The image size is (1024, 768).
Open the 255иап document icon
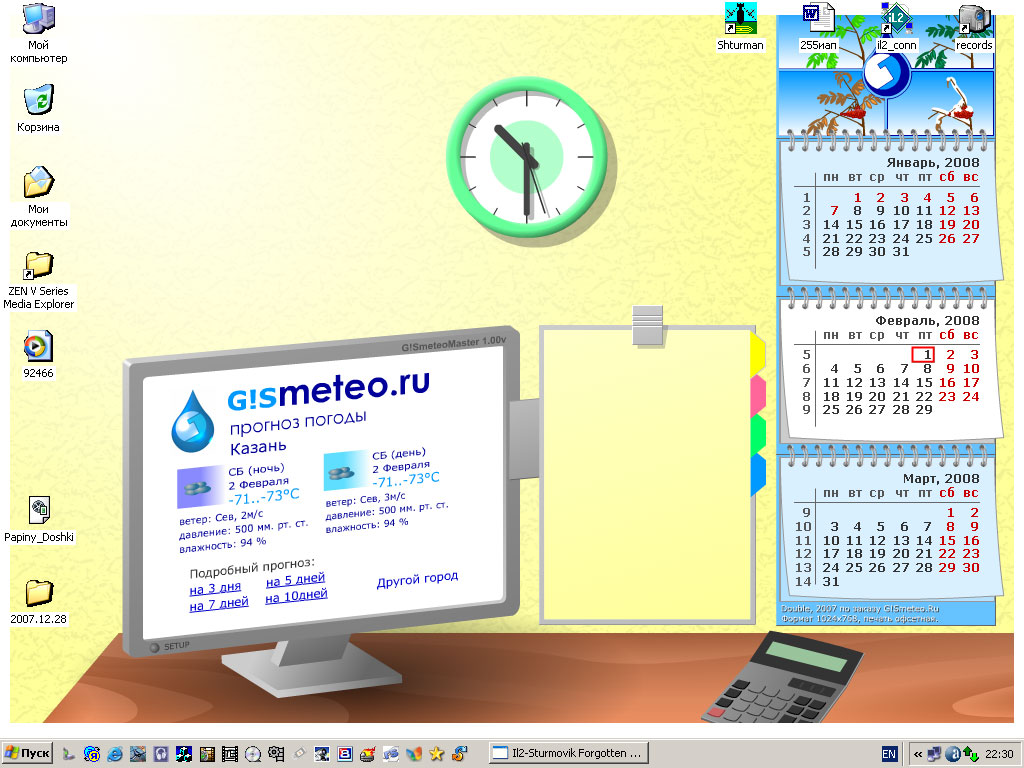pos(818,19)
